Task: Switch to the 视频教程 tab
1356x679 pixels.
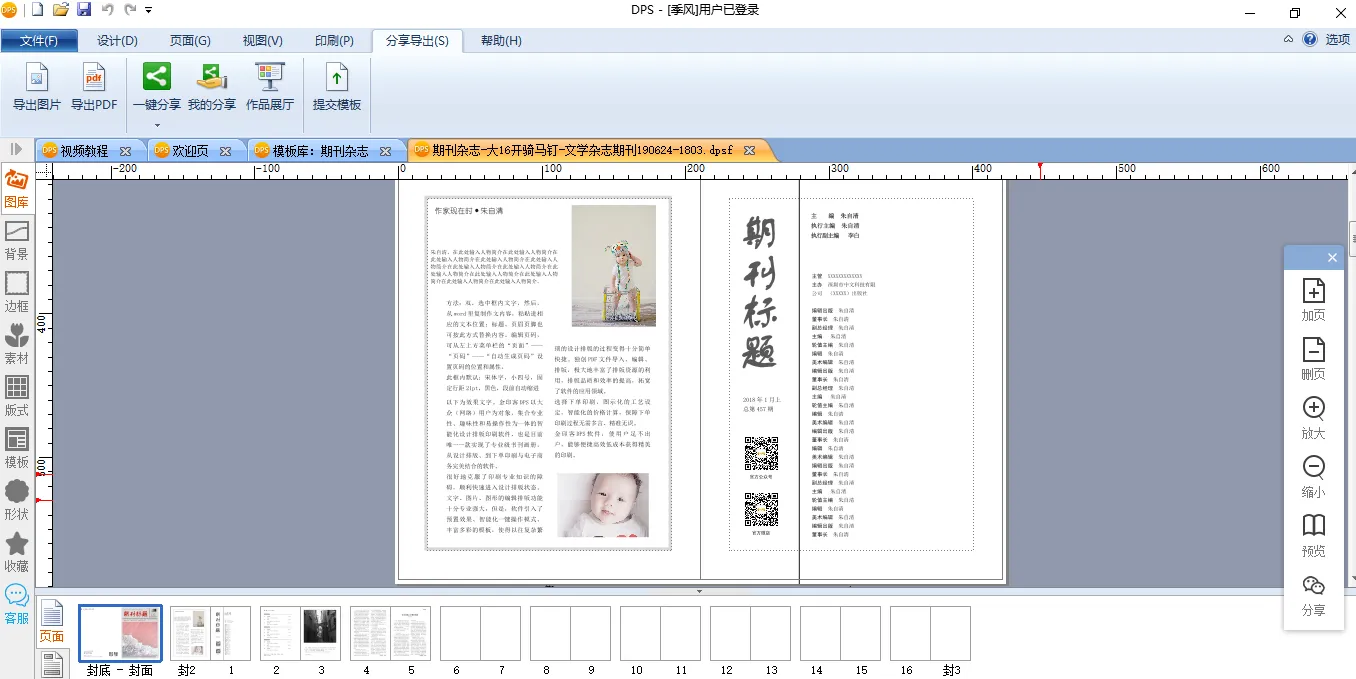Action: [85, 151]
